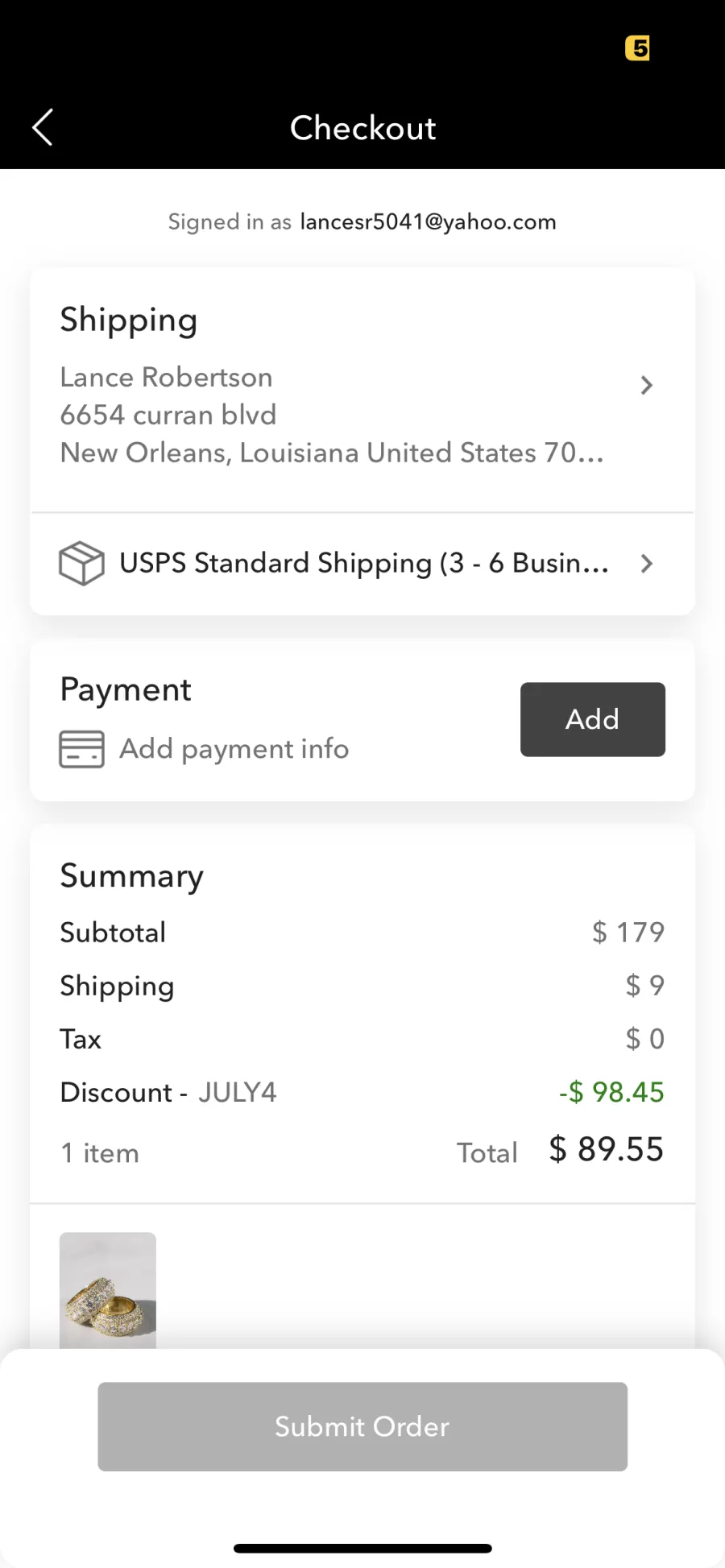Viewport: 725px width, 1568px height.
Task: Tap the yellow 5 badge icon
Action: point(637,48)
